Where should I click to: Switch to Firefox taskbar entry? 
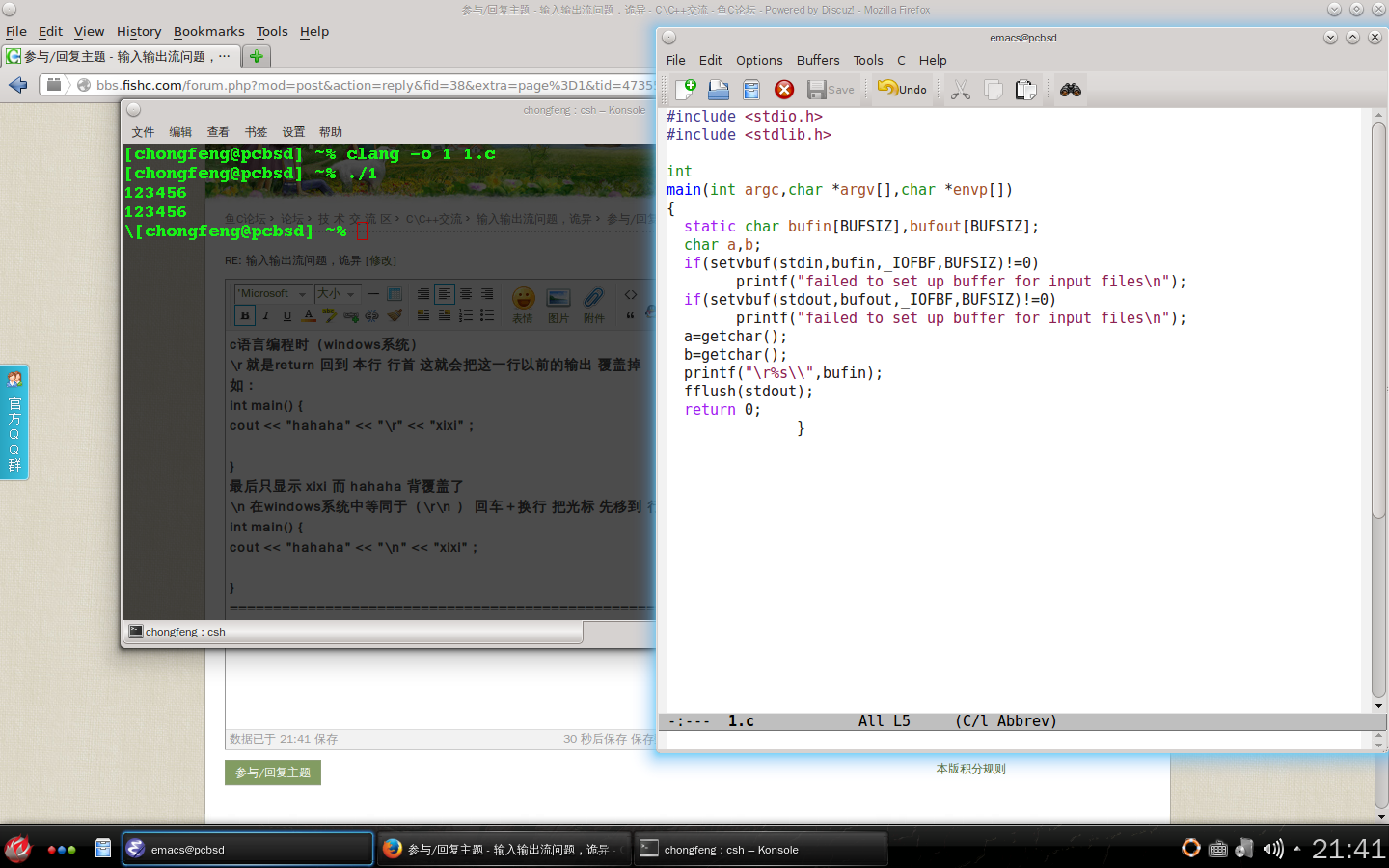(504, 849)
